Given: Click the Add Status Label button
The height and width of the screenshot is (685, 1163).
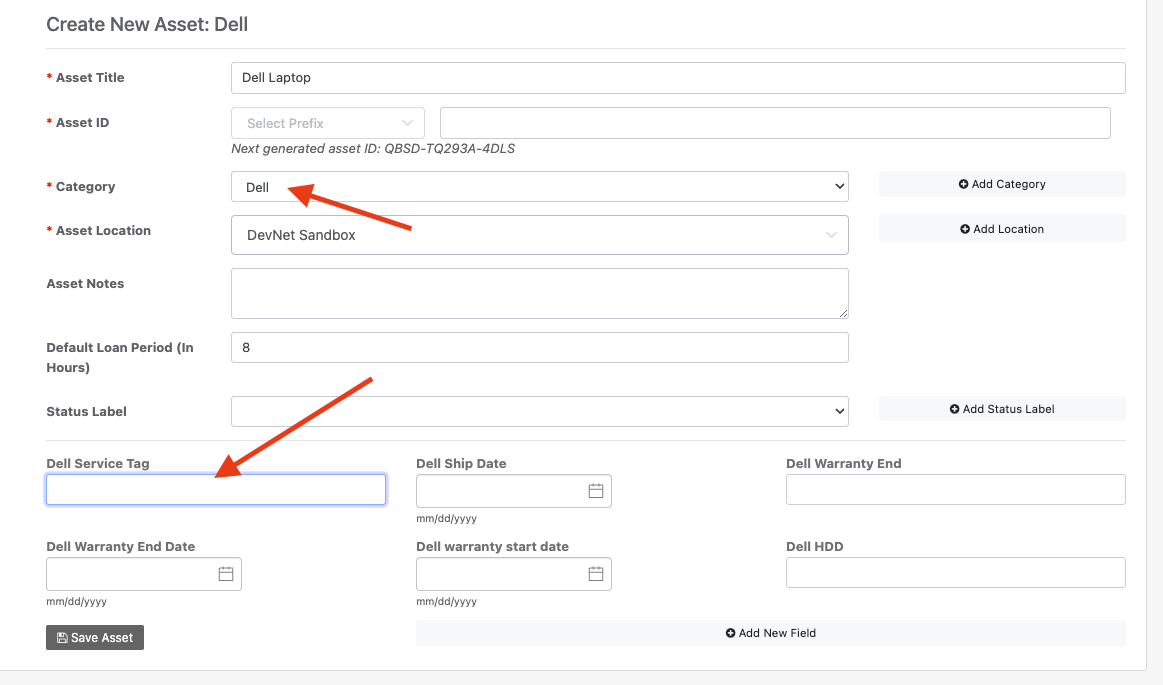Looking at the screenshot, I should 1001,408.
